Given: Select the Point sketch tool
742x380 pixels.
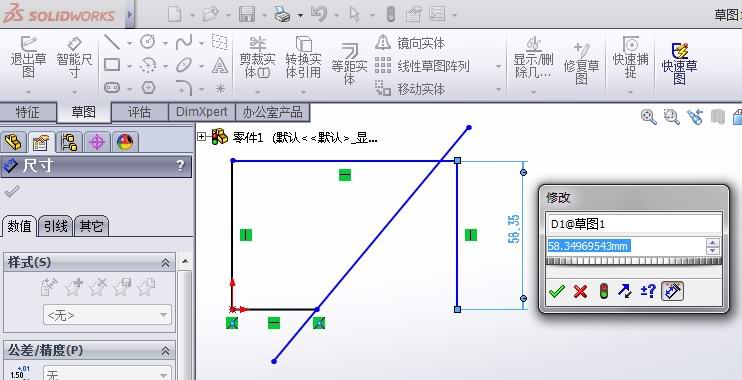Looking at the screenshot, I should (x=220, y=88).
